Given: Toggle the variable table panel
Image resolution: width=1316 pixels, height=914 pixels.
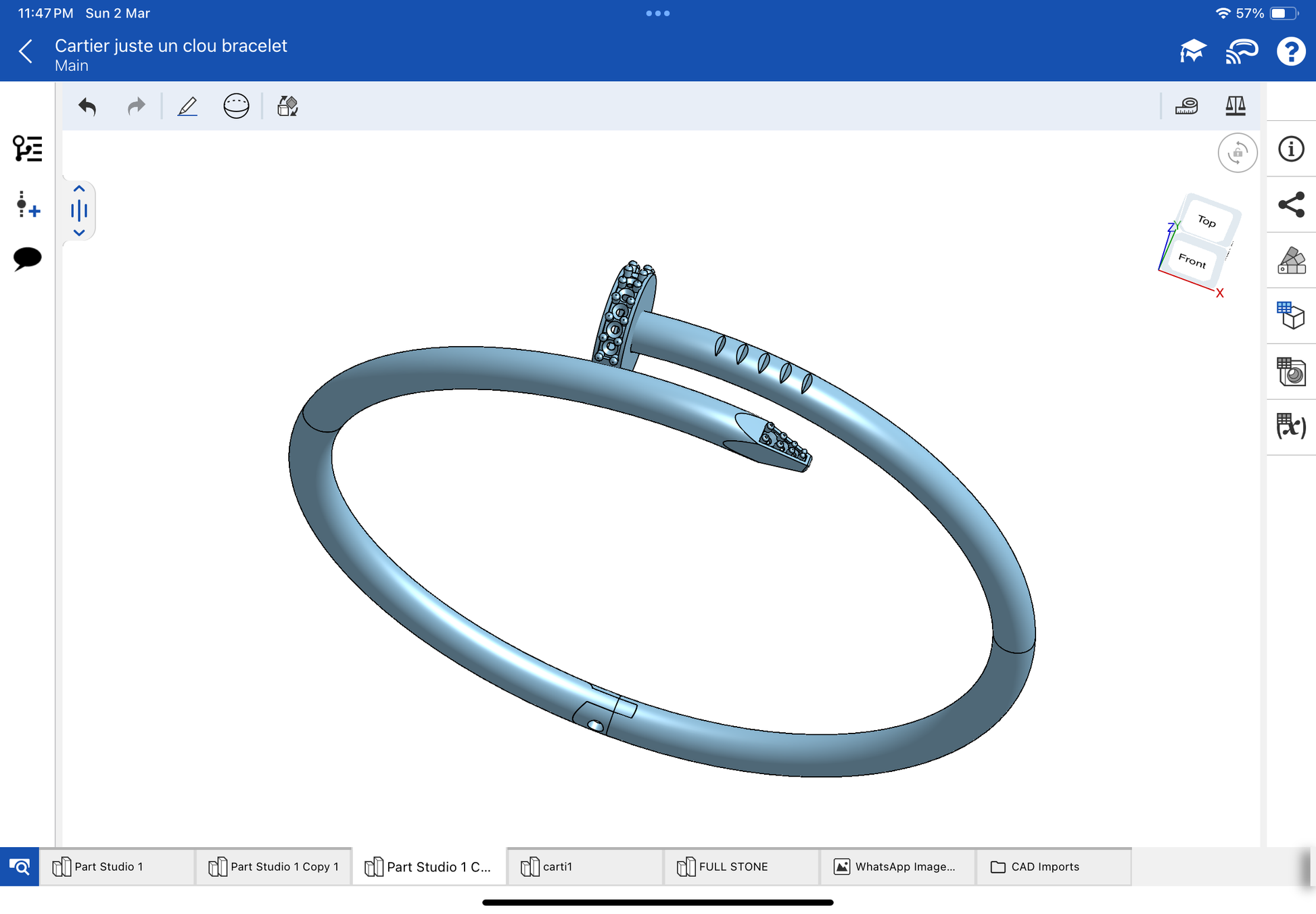Looking at the screenshot, I should 1290,427.
